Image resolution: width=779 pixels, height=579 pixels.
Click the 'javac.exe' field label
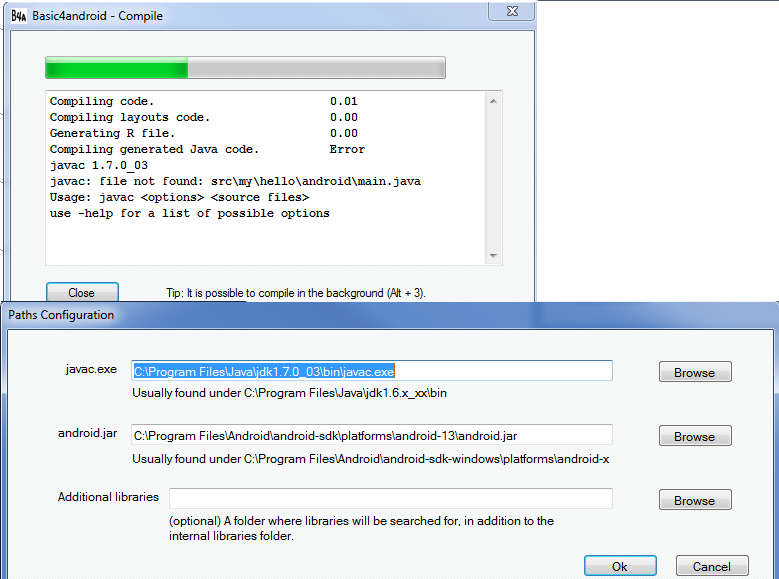point(91,369)
